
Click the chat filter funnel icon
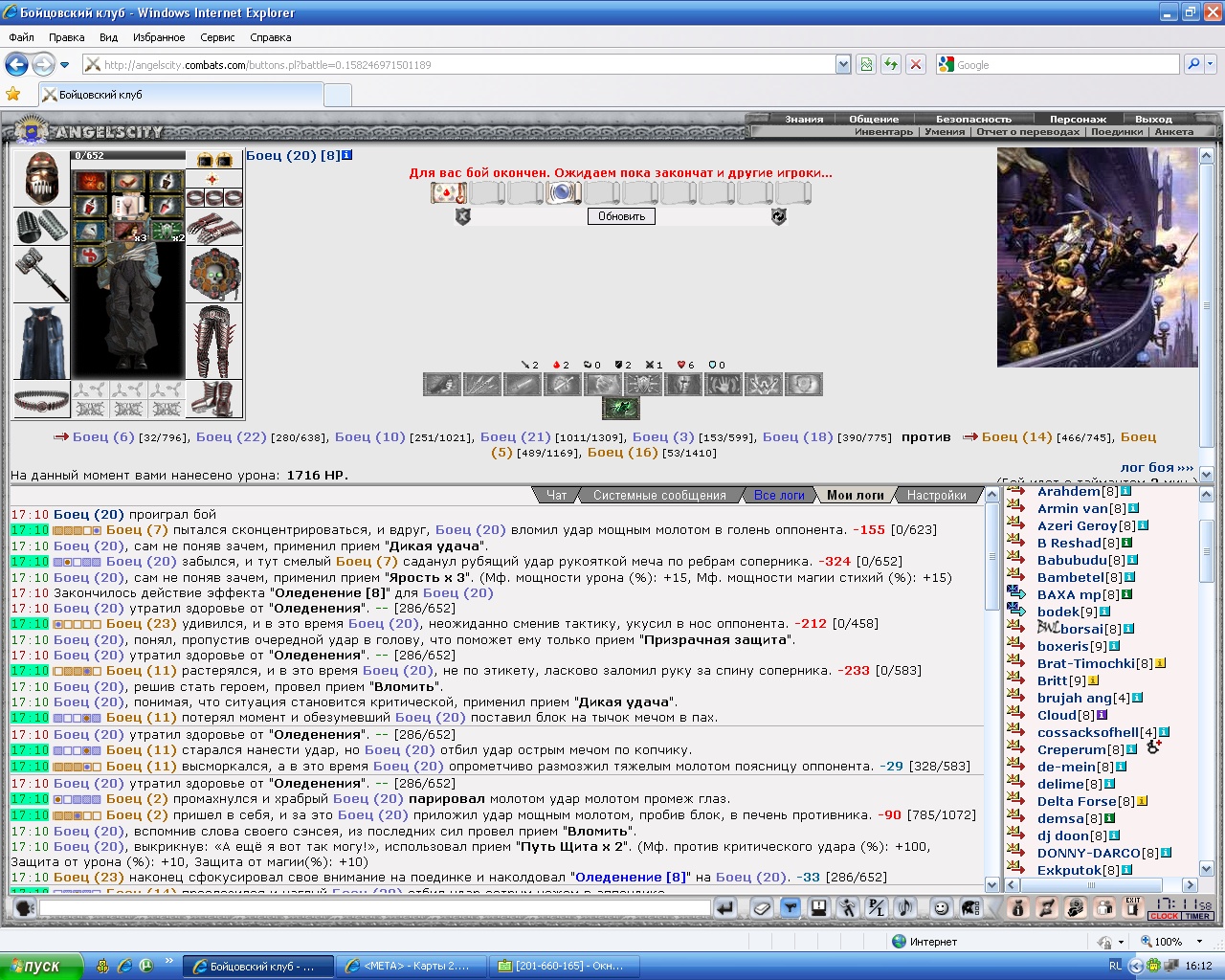pos(791,907)
